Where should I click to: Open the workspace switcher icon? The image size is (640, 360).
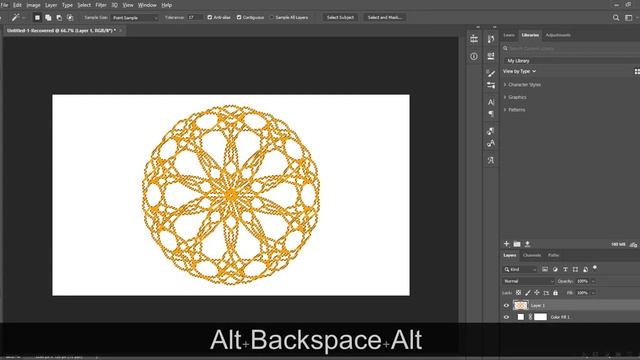629,18
